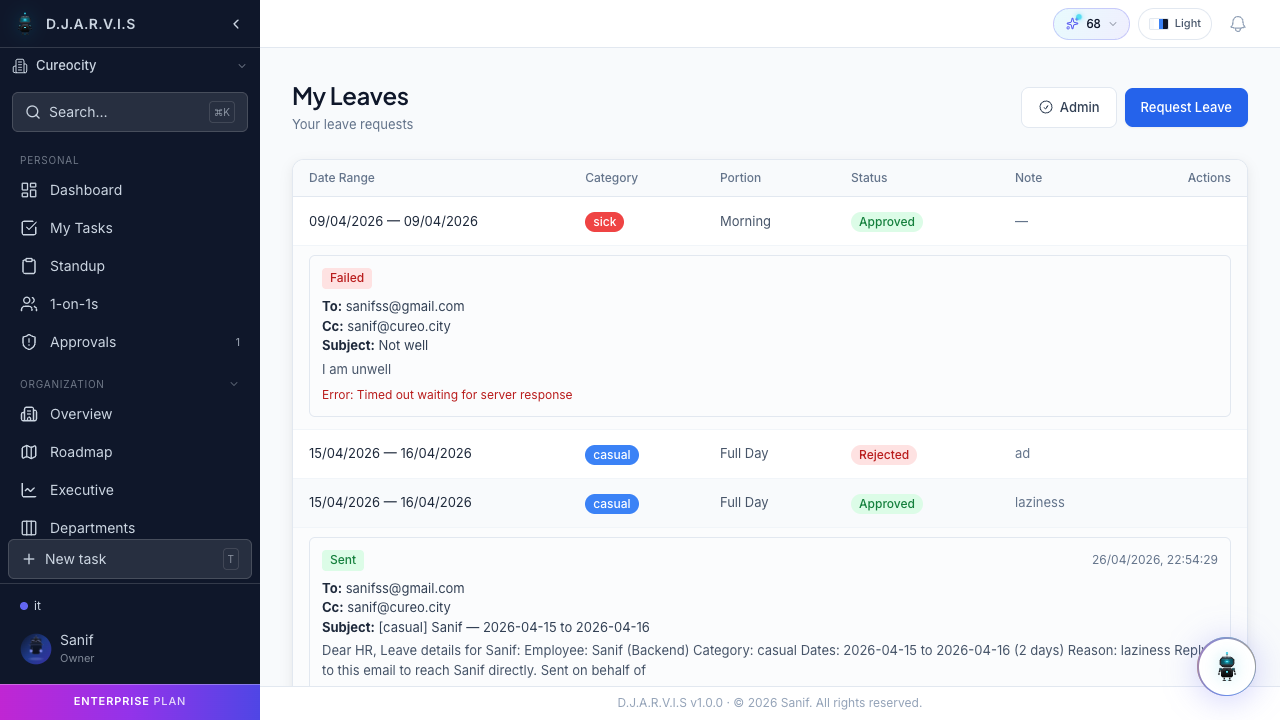Click the Standup clipboard icon
The image size is (1280, 720).
29,266
